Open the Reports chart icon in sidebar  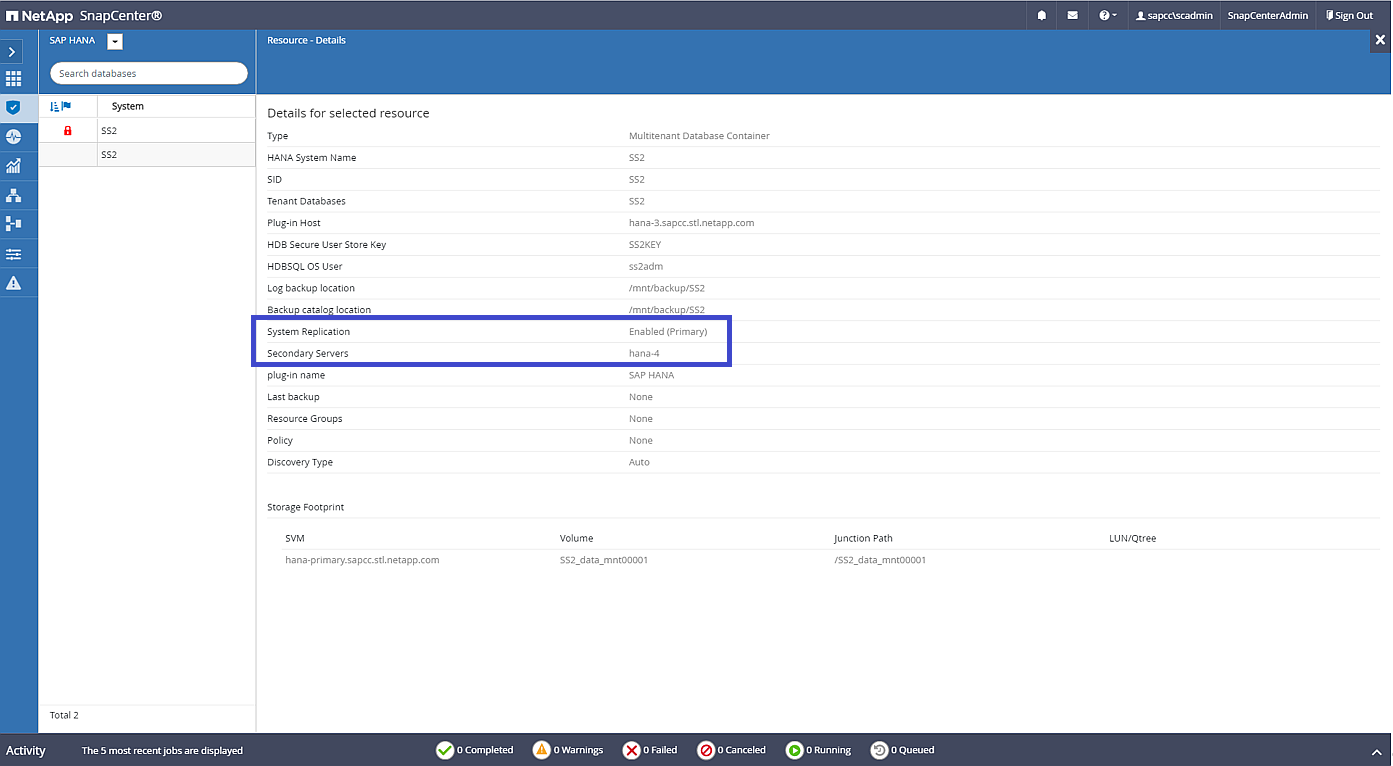[13, 166]
